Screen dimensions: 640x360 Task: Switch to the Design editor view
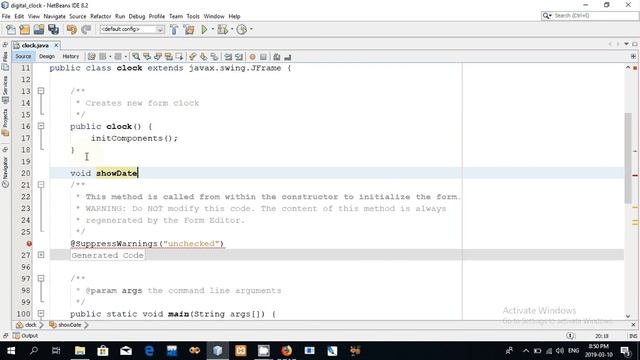pos(47,56)
